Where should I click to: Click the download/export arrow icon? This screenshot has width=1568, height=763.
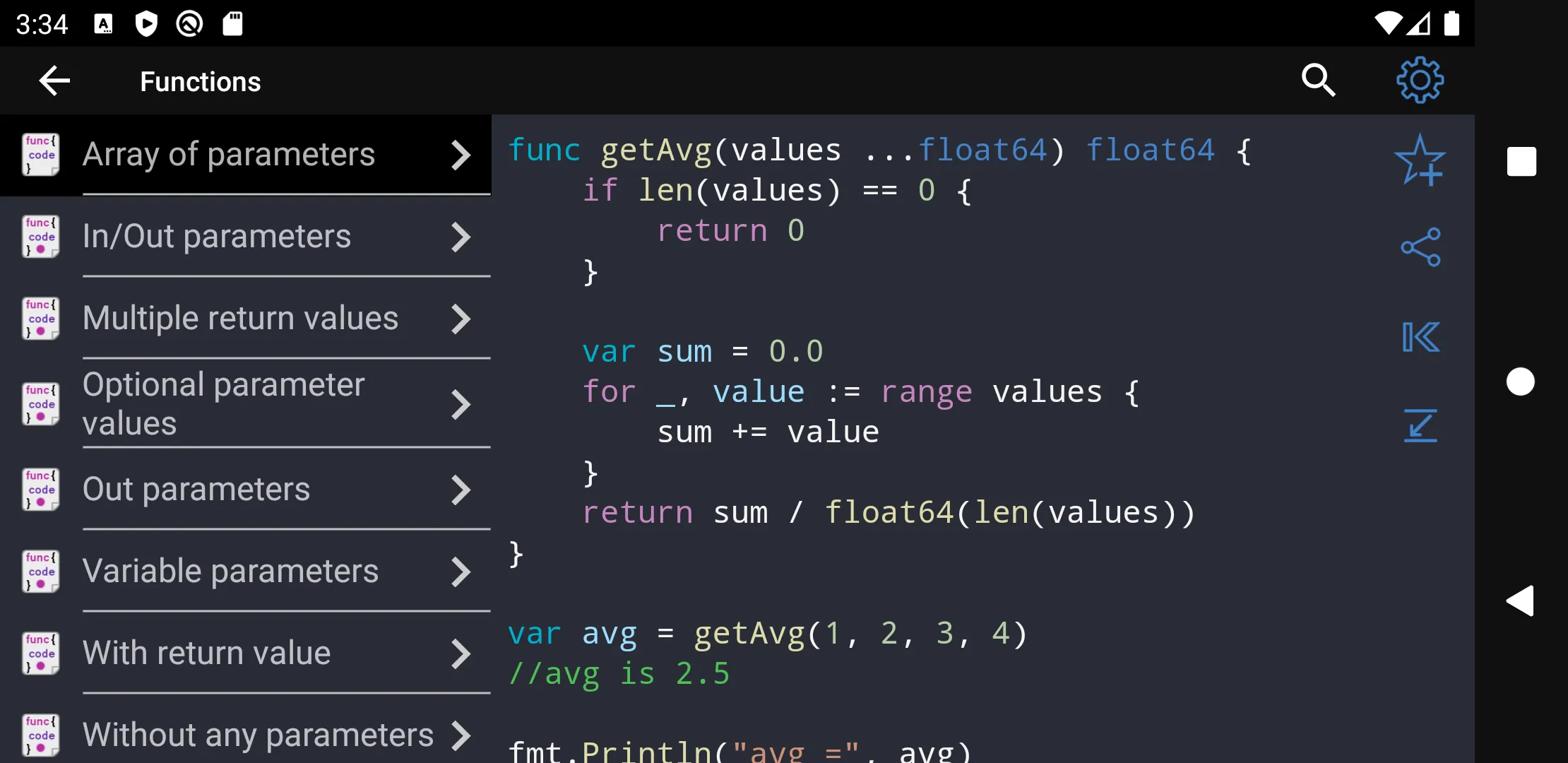pyautogui.click(x=1420, y=426)
